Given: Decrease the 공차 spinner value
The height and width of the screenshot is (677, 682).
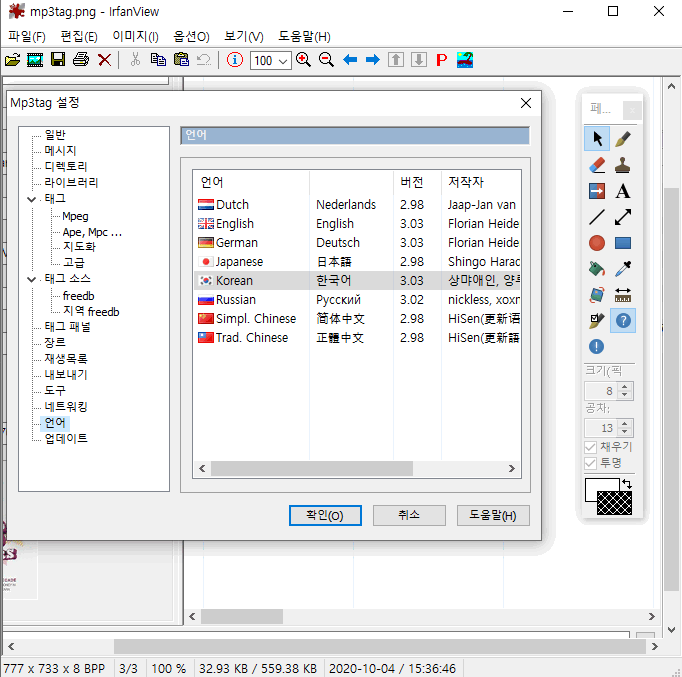Looking at the screenshot, I should click(x=625, y=432).
